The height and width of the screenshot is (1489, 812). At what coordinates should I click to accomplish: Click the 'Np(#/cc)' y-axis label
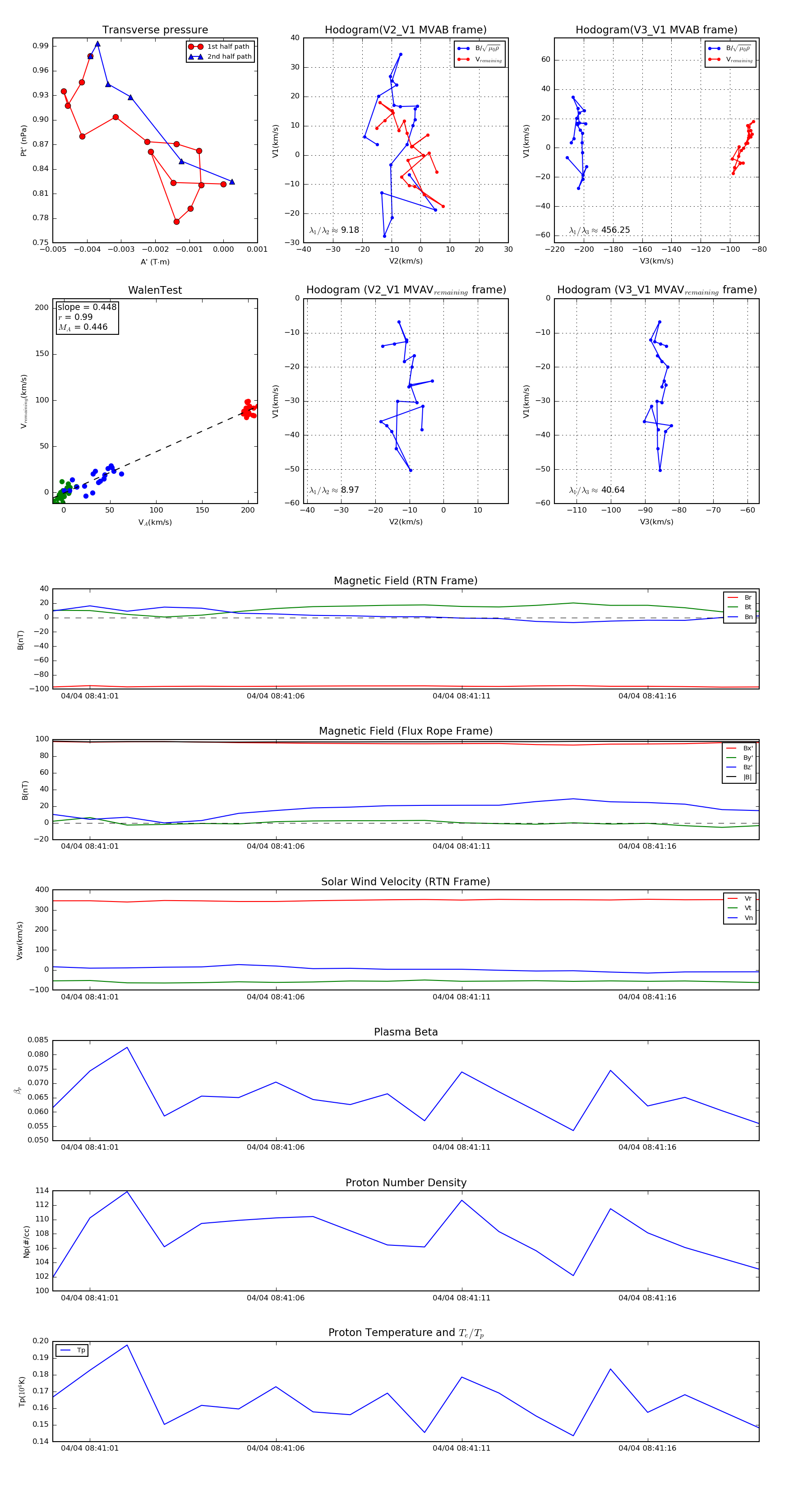click(26, 1242)
